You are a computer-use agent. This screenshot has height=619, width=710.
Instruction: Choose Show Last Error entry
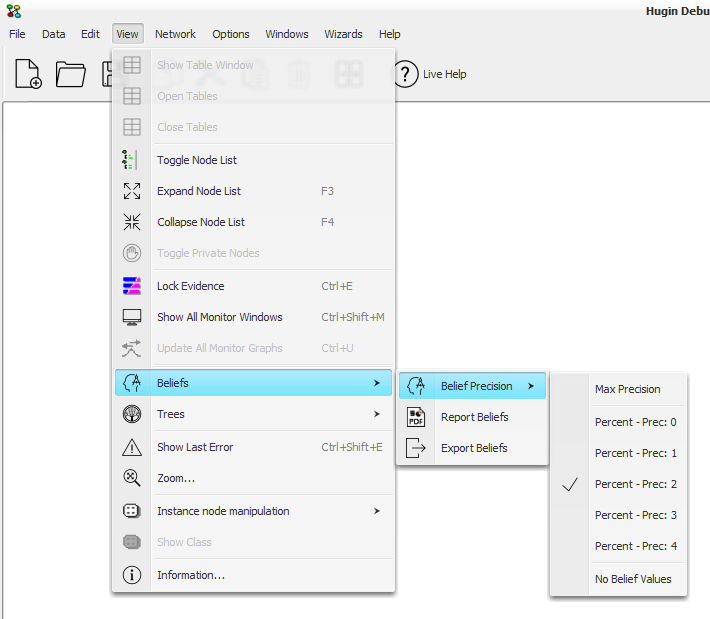[254, 447]
